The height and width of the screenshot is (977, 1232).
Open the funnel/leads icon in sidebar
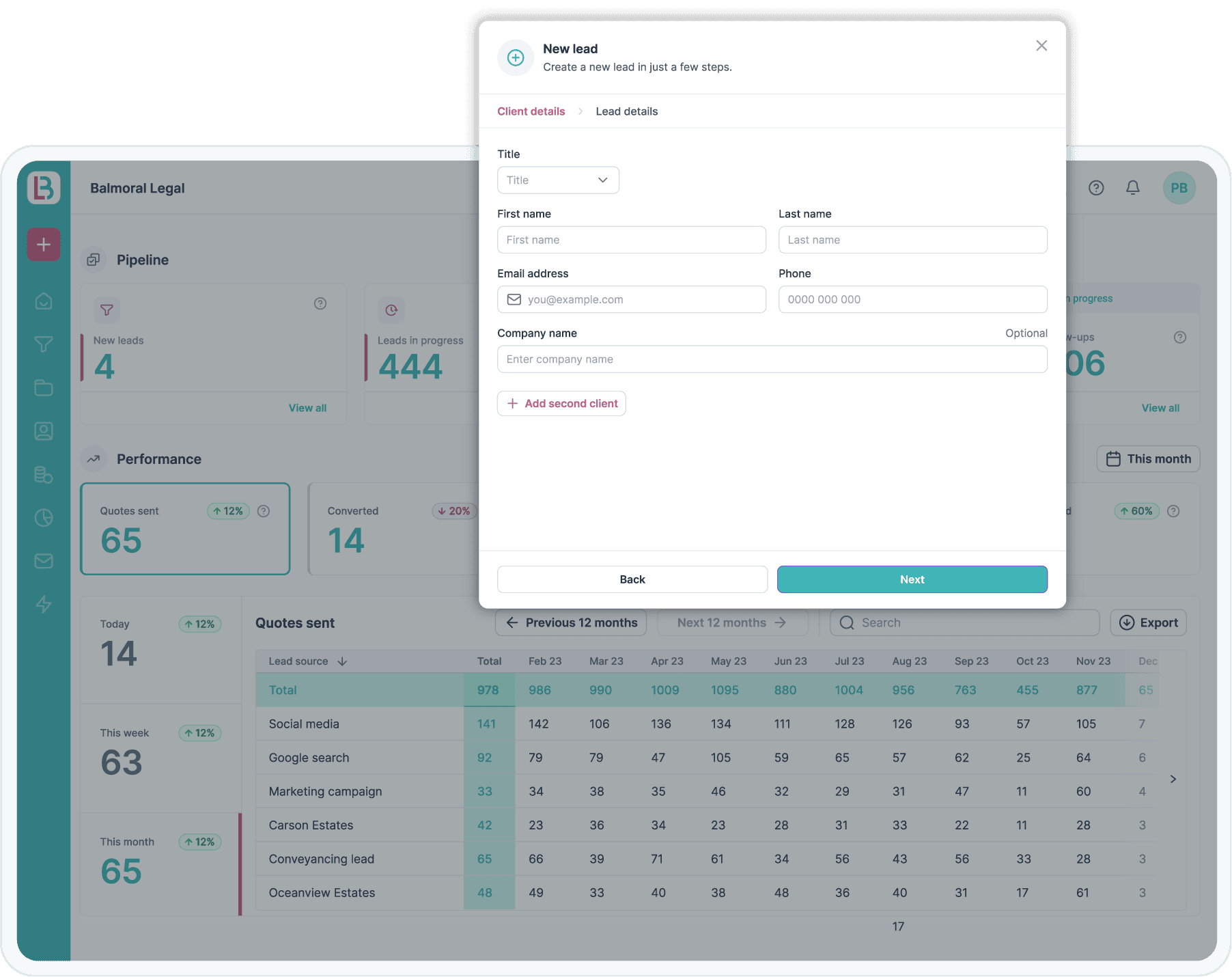coord(43,344)
